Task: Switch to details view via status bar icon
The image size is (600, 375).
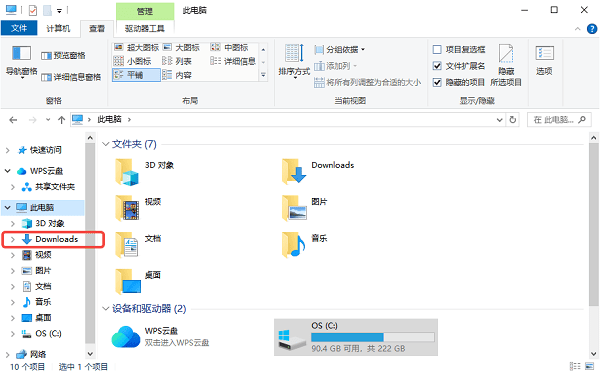Action: tap(574, 366)
